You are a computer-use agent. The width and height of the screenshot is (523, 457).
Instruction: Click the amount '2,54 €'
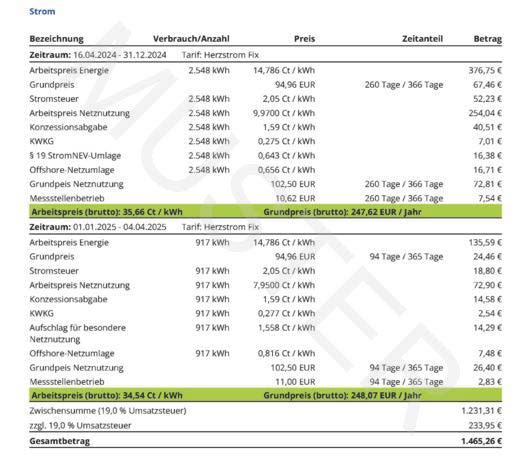[490, 314]
